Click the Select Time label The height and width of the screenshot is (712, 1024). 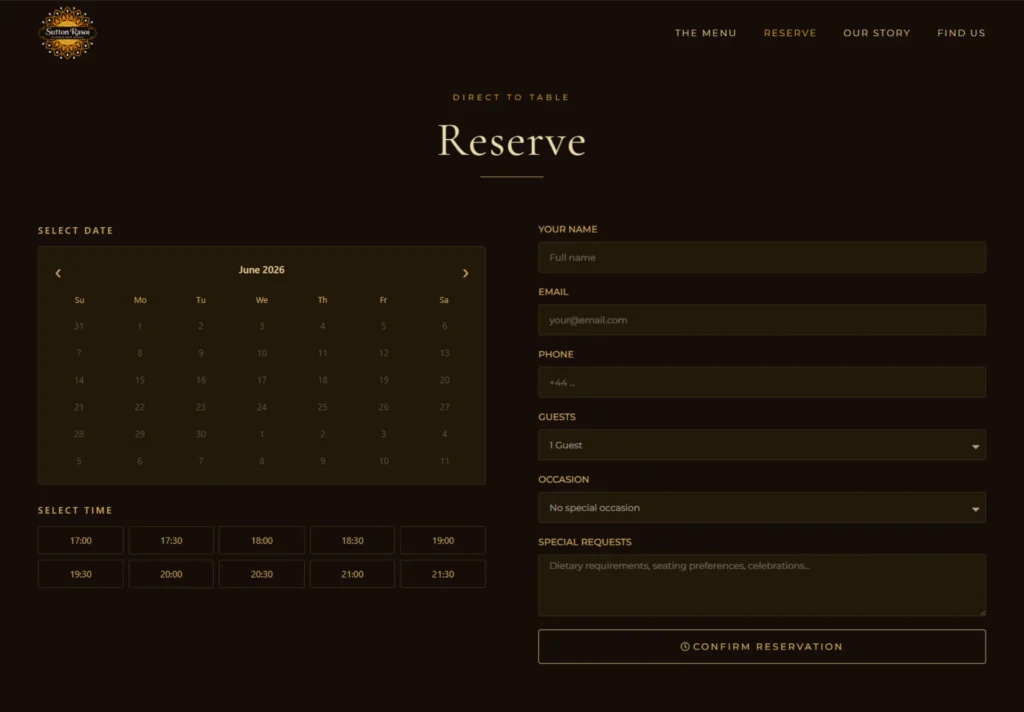pos(75,510)
